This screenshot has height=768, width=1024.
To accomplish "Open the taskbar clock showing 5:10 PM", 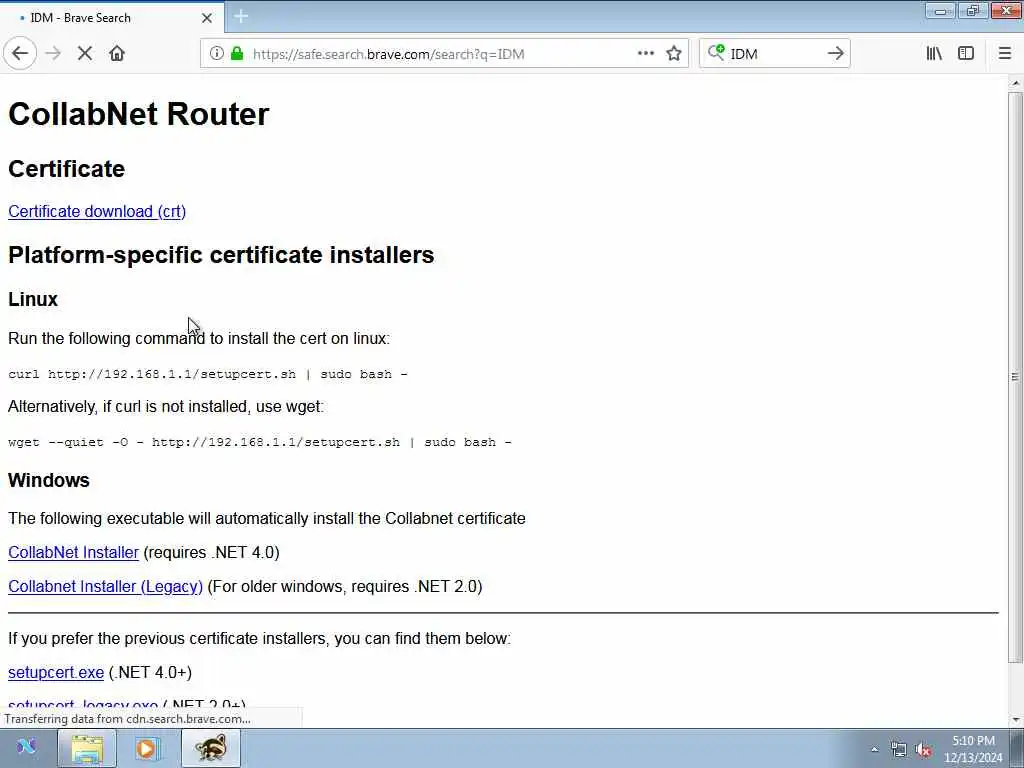I will (973, 749).
